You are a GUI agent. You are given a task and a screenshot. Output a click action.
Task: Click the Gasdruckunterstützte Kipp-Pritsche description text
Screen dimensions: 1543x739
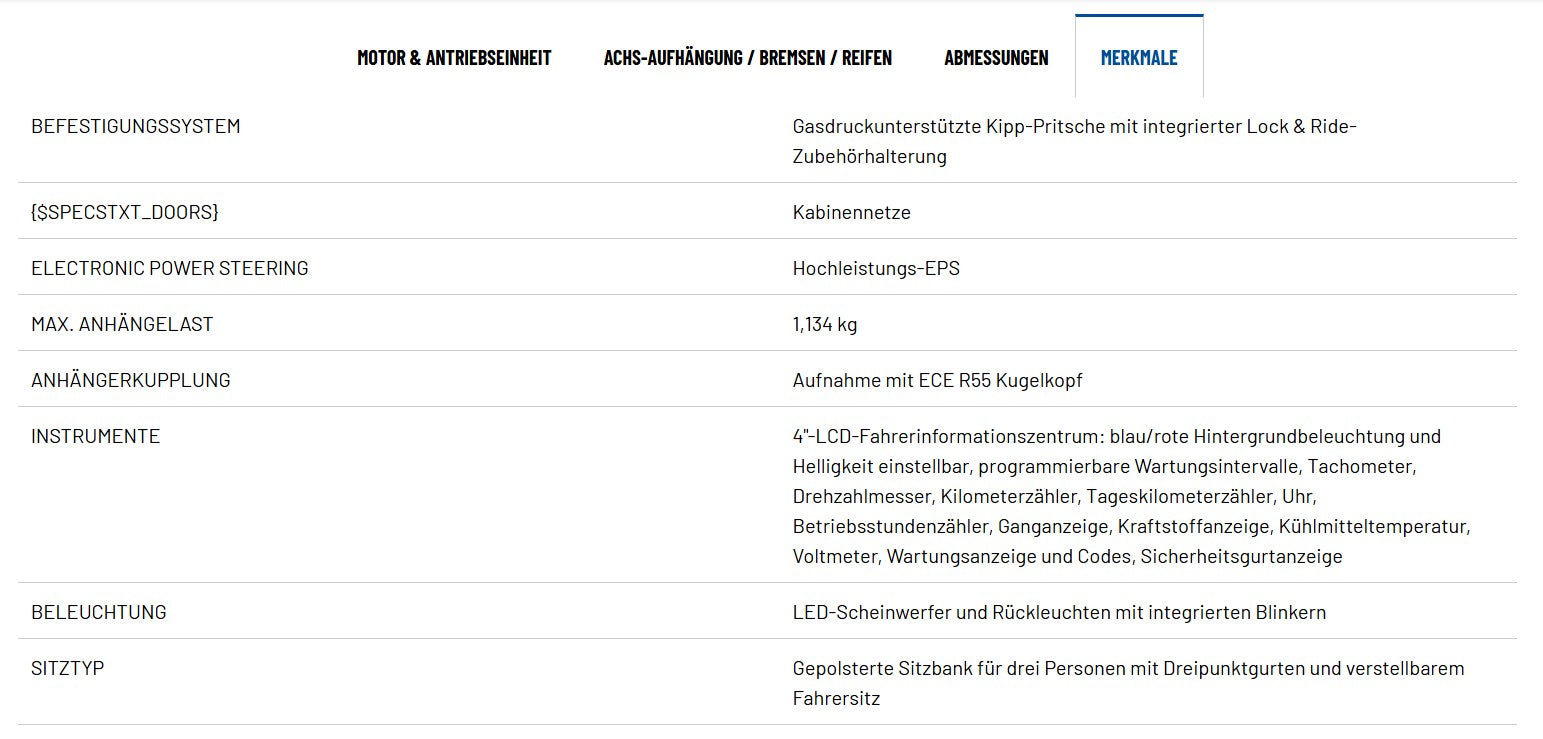click(x=1074, y=141)
